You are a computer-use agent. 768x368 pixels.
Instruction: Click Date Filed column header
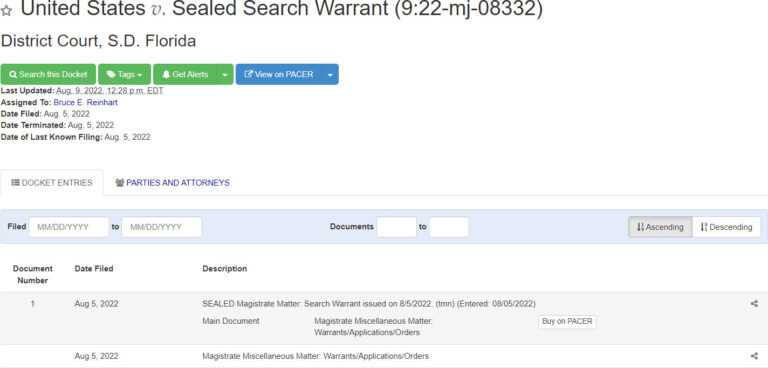click(94, 269)
